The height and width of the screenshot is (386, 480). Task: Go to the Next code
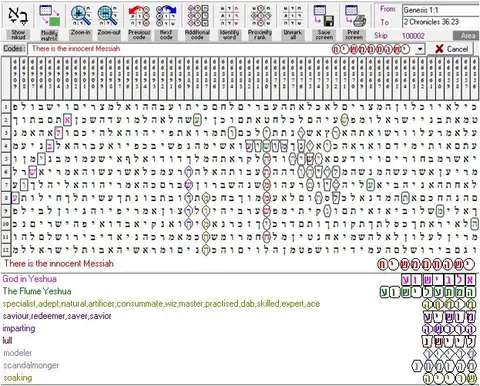(166, 16)
